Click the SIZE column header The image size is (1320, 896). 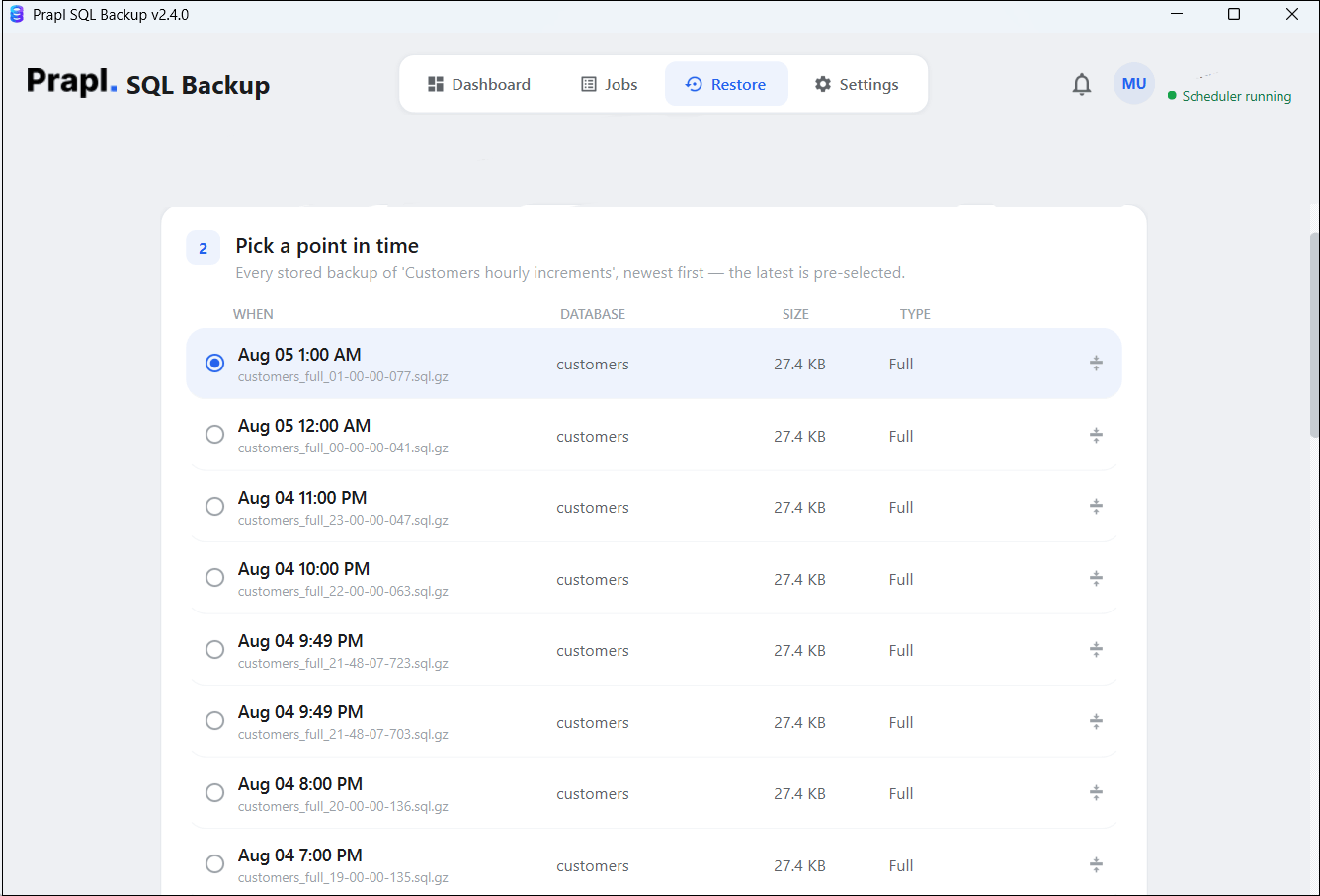click(795, 314)
